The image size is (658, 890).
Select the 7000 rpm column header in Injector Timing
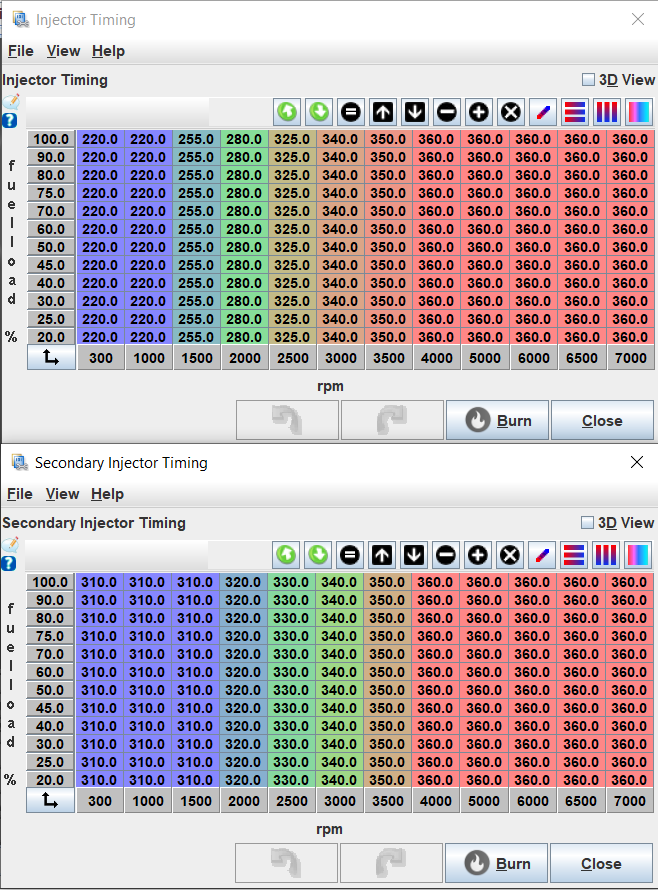point(629,358)
